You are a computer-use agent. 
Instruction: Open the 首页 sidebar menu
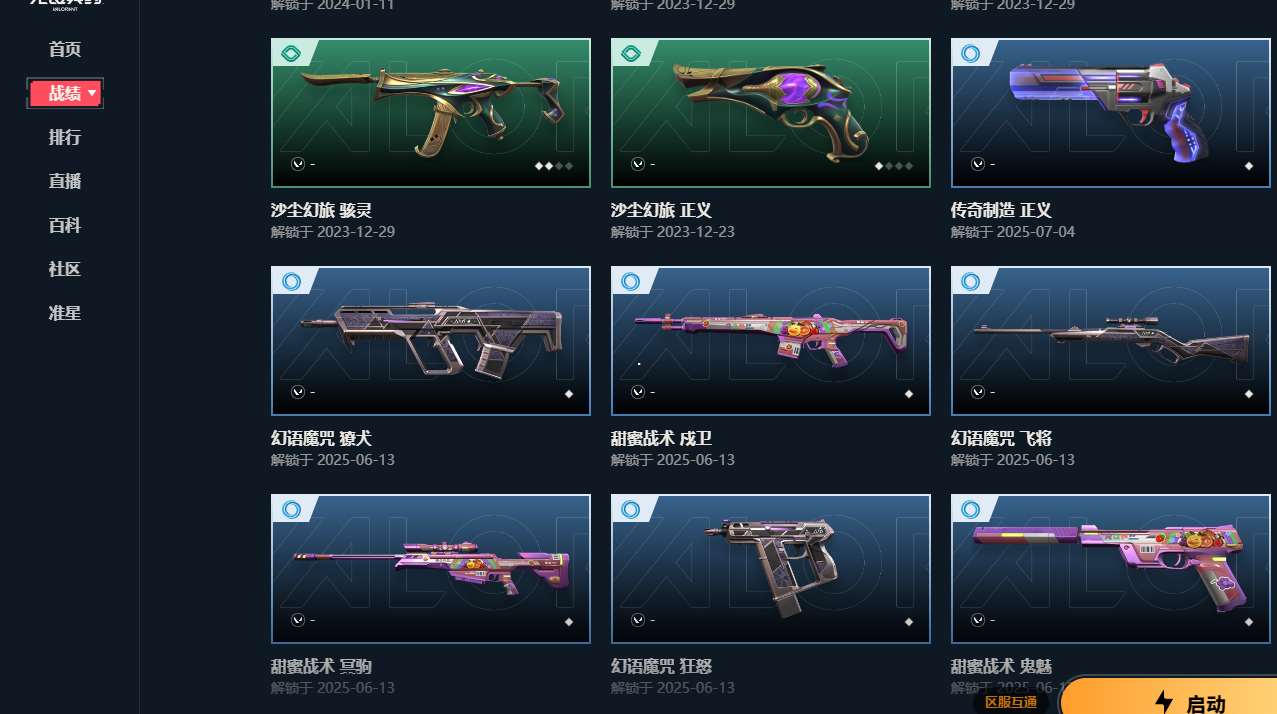[65, 49]
